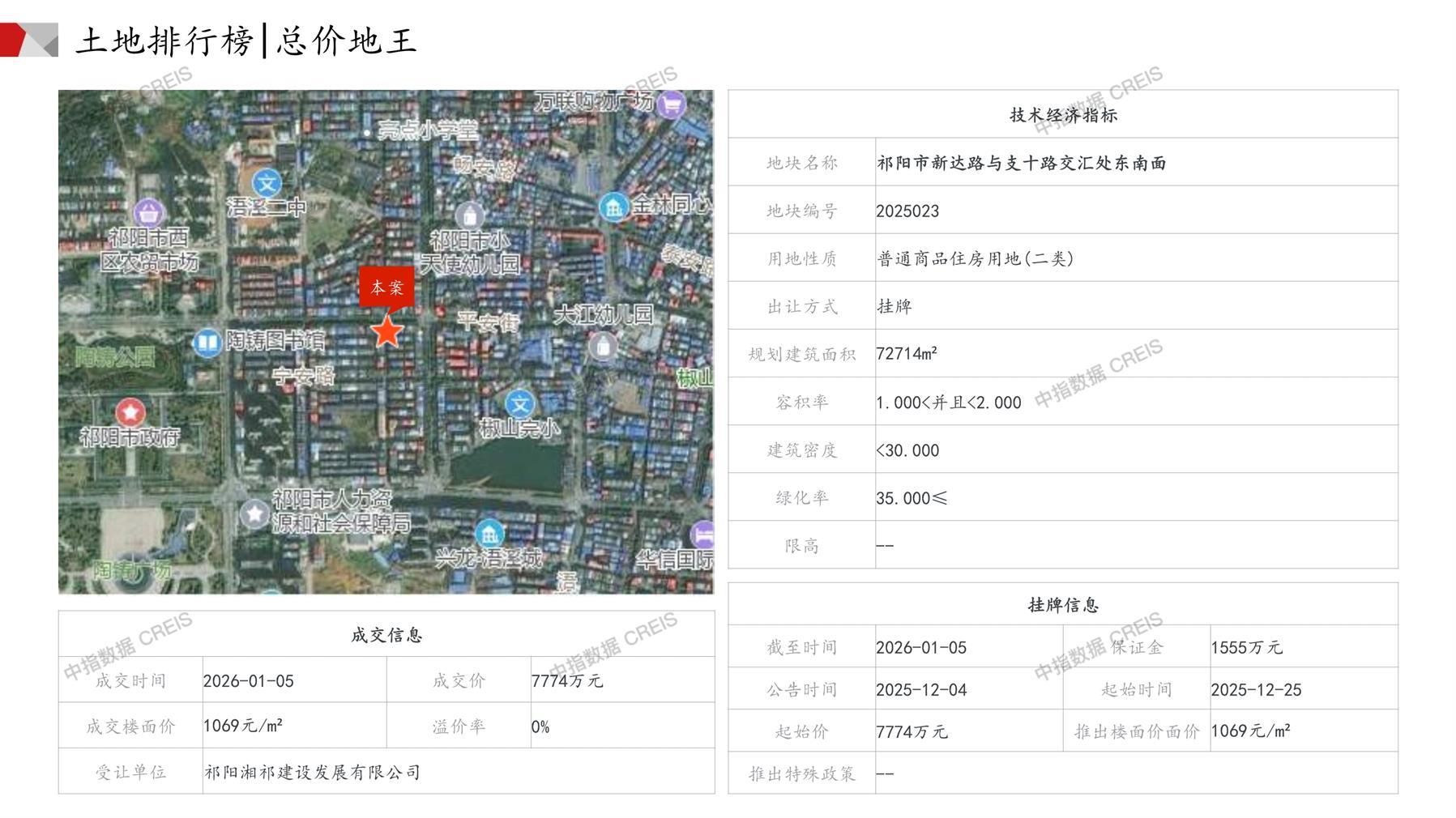Click the 地块编号 value 2025023
This screenshot has width=1456, height=818.
tap(907, 211)
